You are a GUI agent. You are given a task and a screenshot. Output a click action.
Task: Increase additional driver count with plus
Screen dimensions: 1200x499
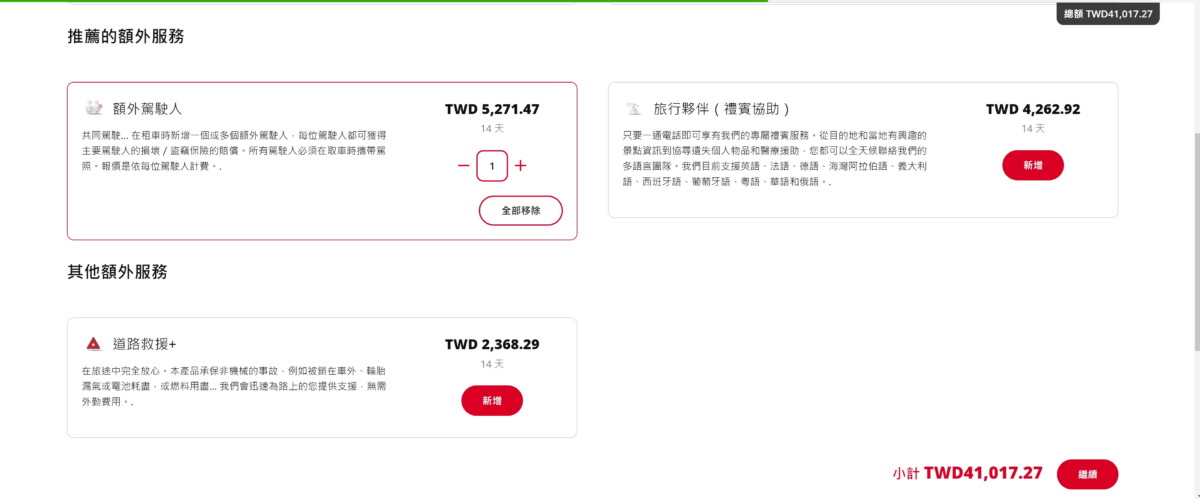pos(520,165)
